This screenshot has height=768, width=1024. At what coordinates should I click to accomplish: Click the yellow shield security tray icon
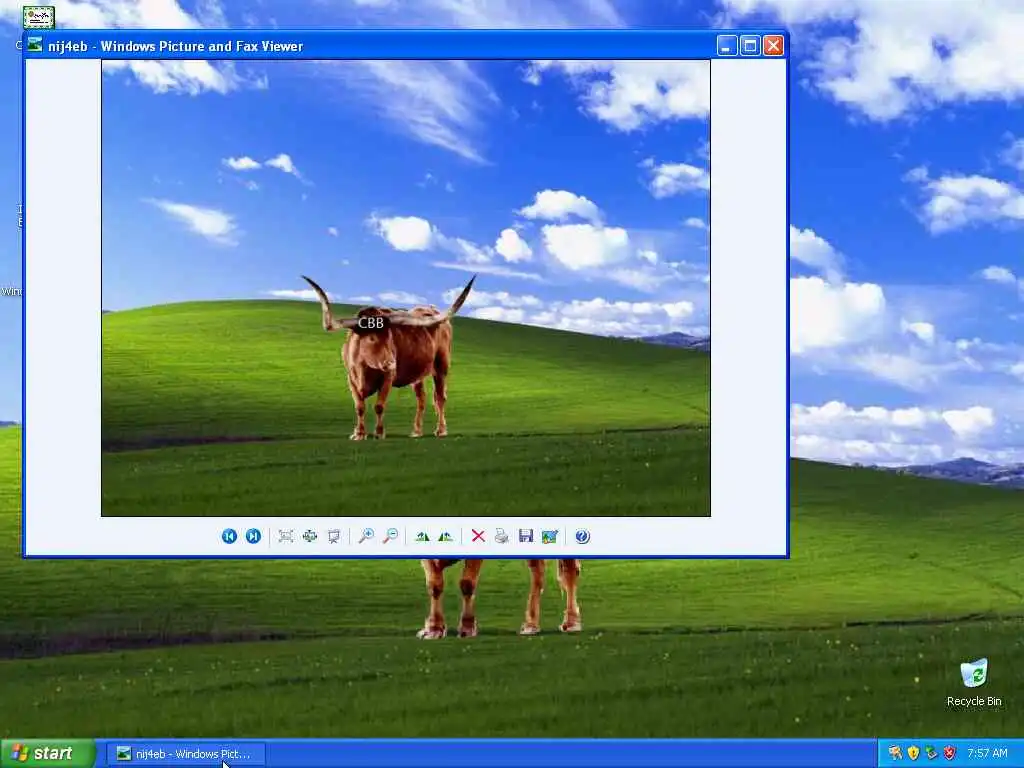click(913, 754)
